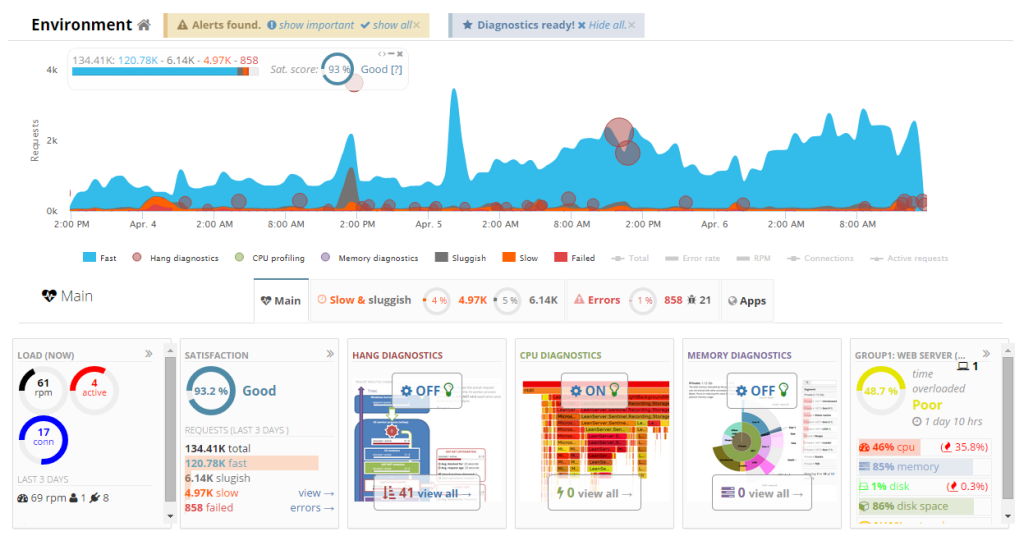The image size is (1024, 536).
Task: Click the 'view →' slow requests link
Action: click(x=316, y=493)
